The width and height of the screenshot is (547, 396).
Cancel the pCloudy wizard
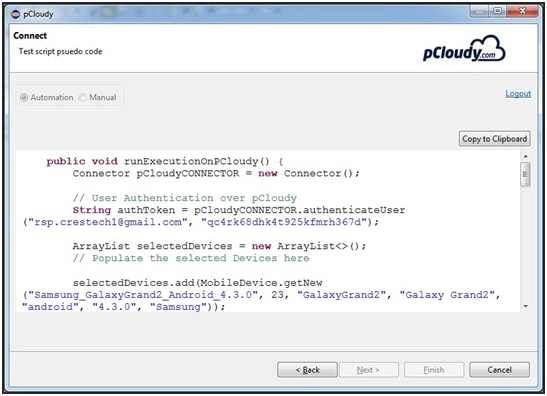pyautogui.click(x=499, y=369)
